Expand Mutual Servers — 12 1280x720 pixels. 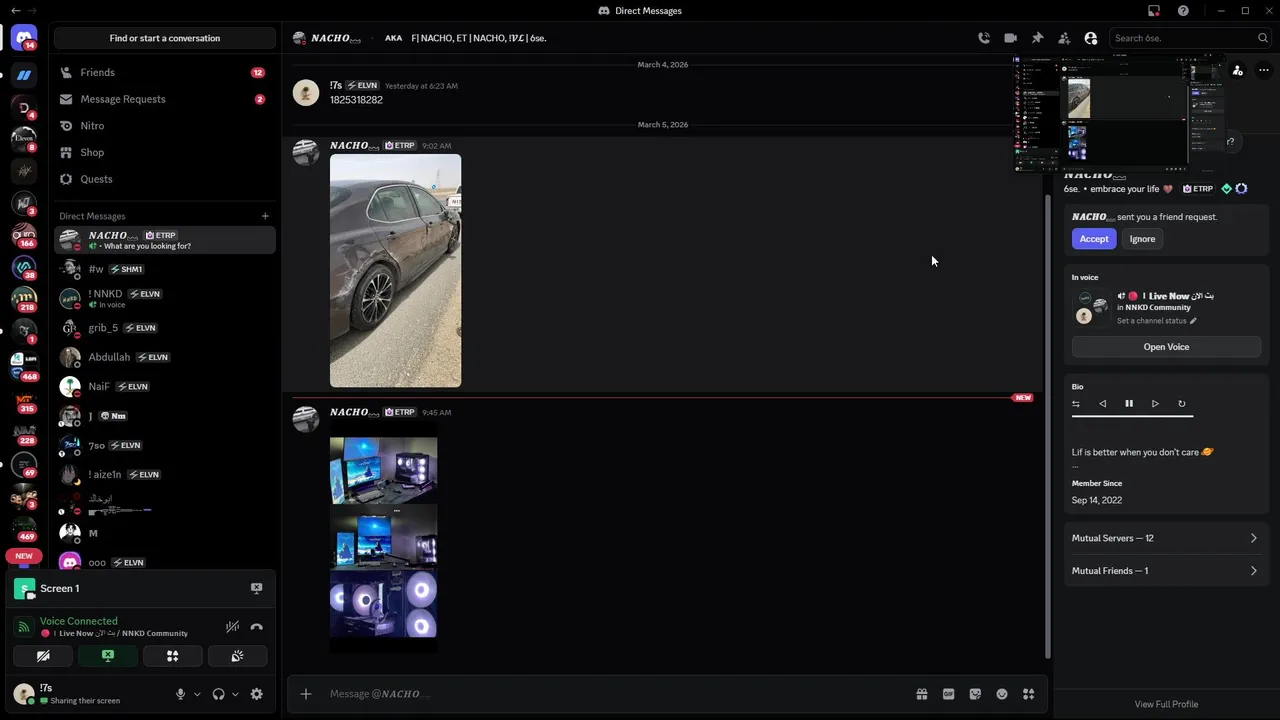pyautogui.click(x=1166, y=538)
